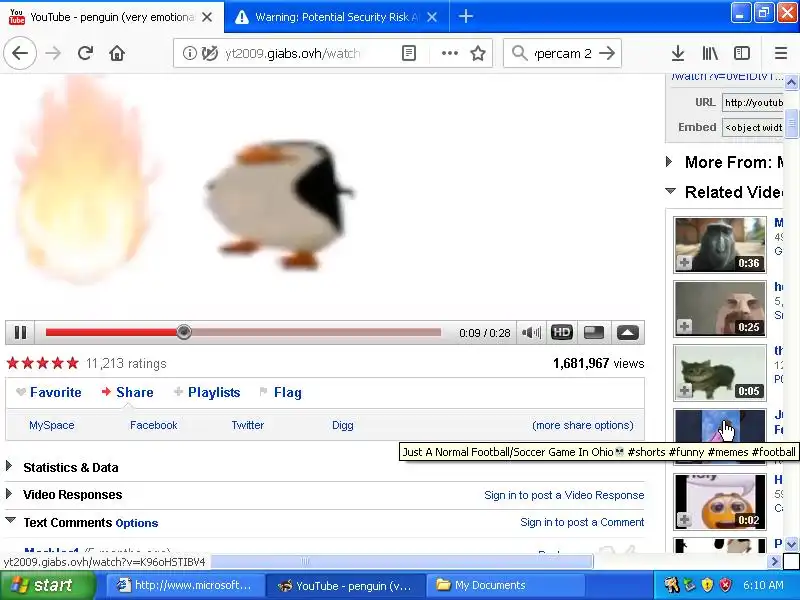
Task: Click the blocked autoplay permission icon
Action: coord(209,53)
